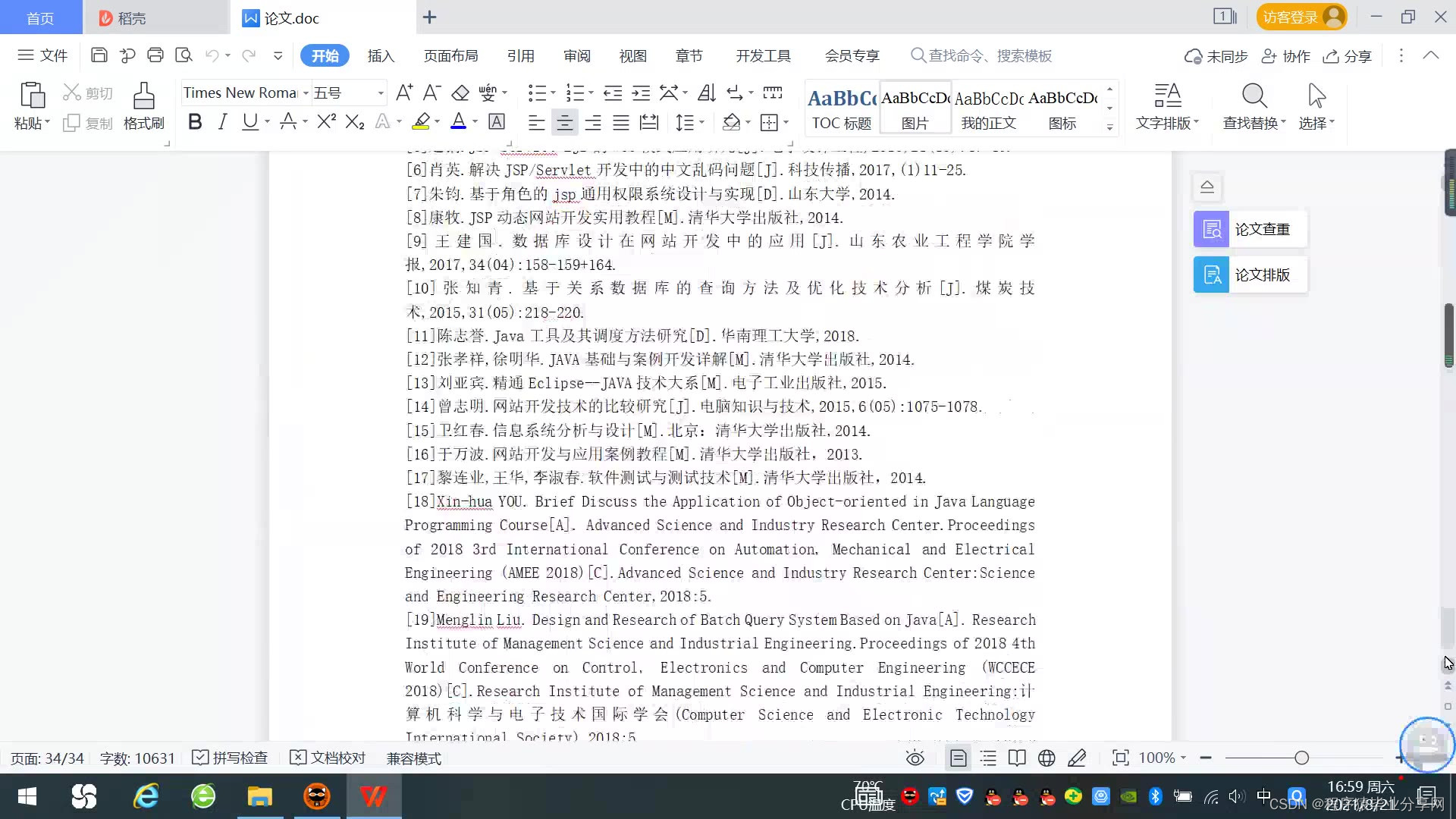Image resolution: width=1456 pixels, height=819 pixels.
Task: Toggle bold formatting
Action: (195, 121)
